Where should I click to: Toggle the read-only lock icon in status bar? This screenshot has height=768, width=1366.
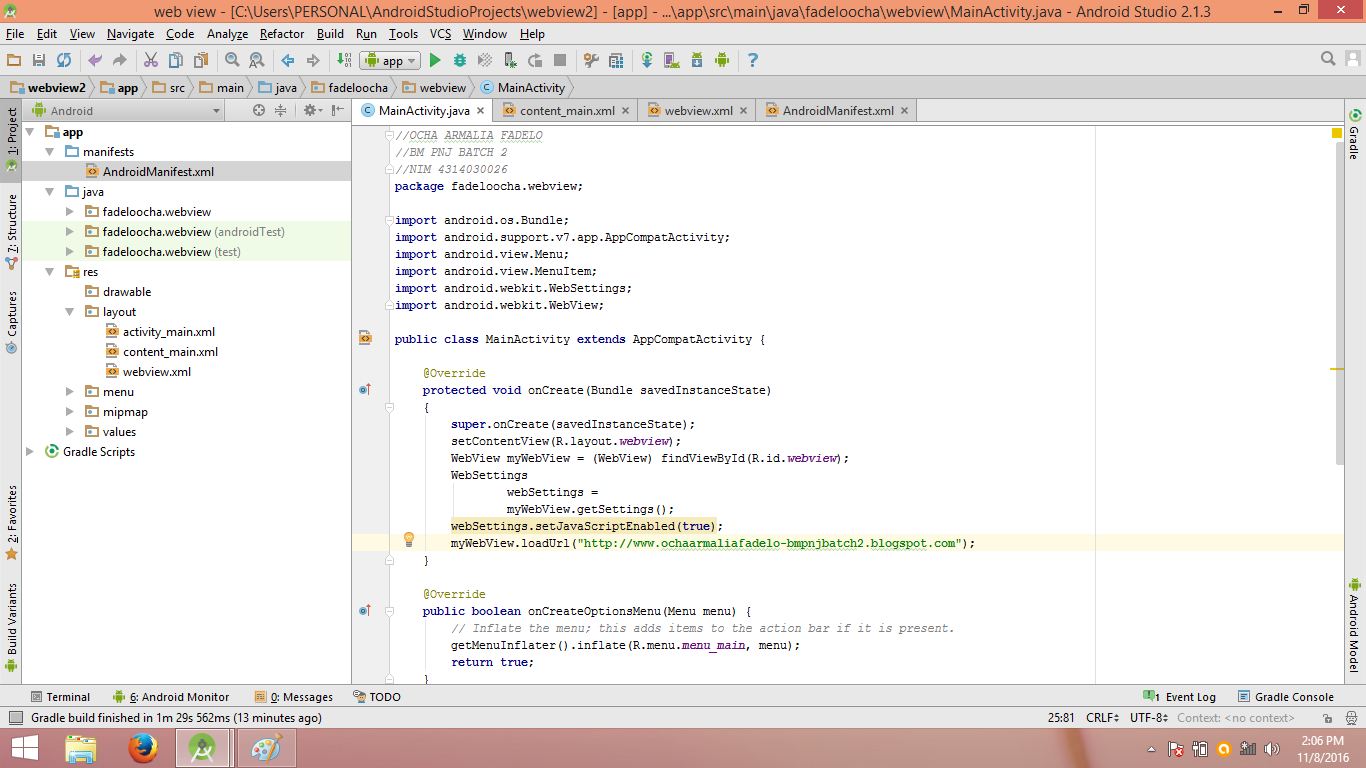pyautogui.click(x=1326, y=718)
